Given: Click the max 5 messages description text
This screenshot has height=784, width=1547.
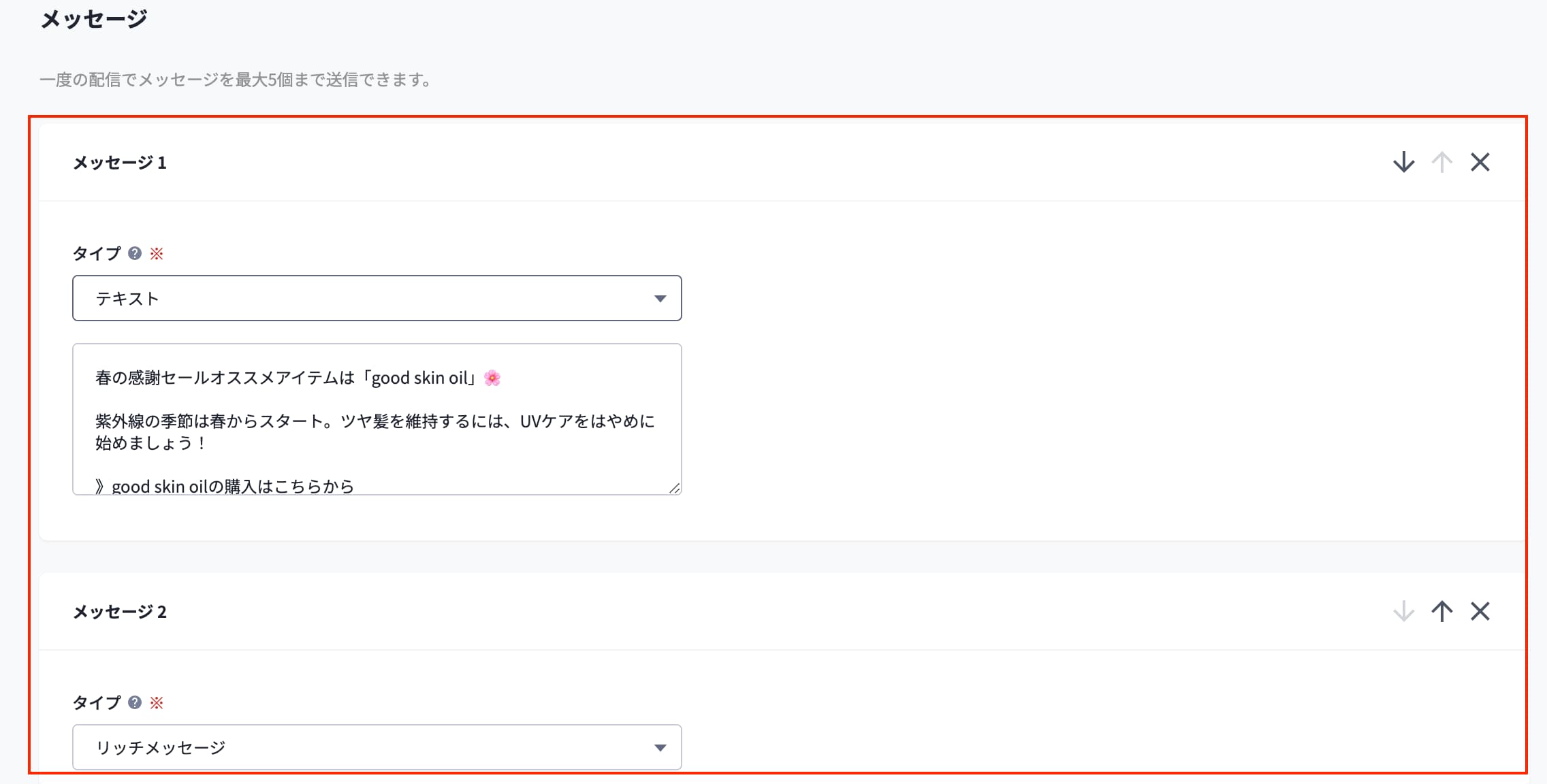Looking at the screenshot, I should click(235, 80).
